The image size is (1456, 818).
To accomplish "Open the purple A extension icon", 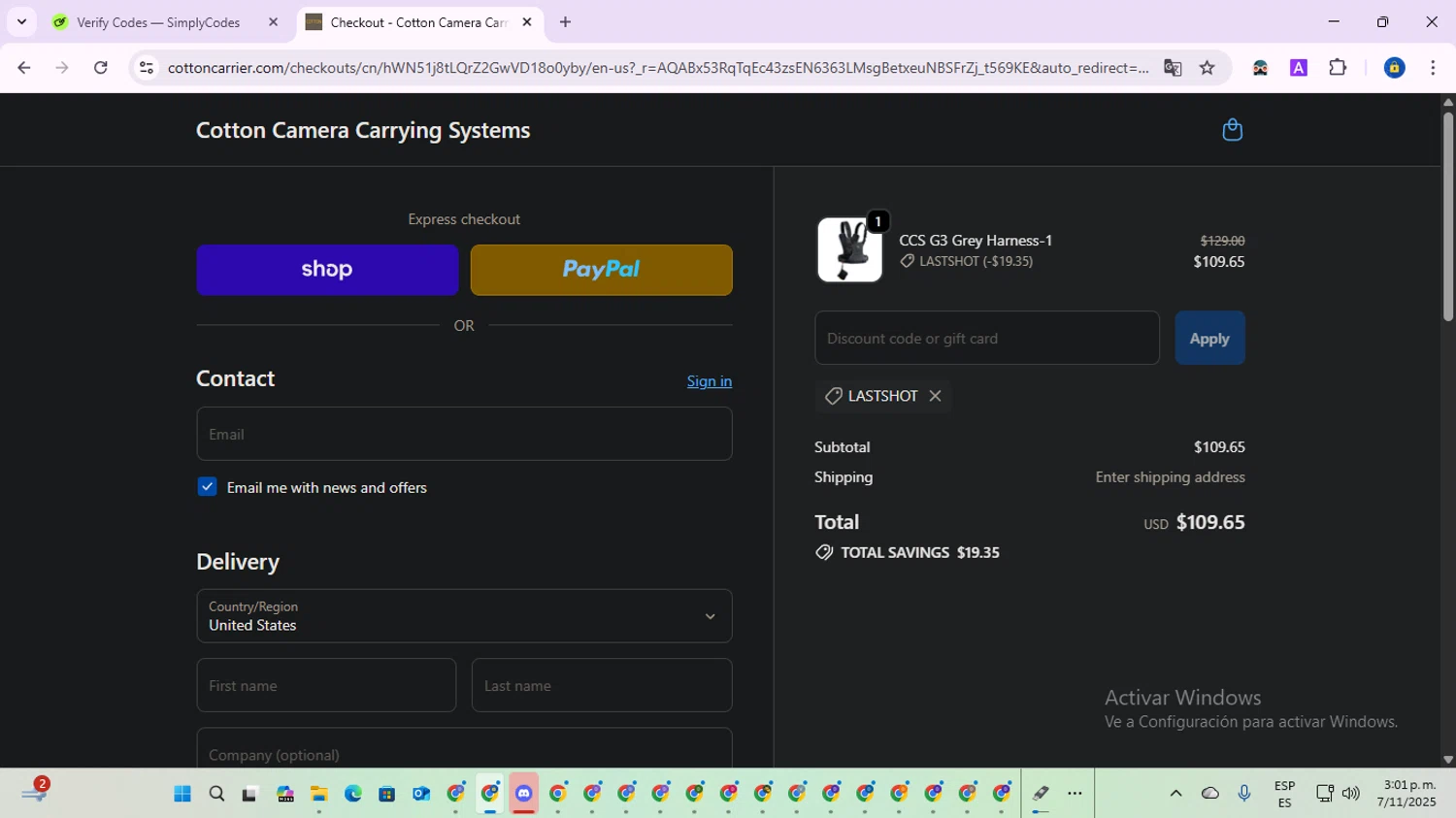I will [1299, 68].
